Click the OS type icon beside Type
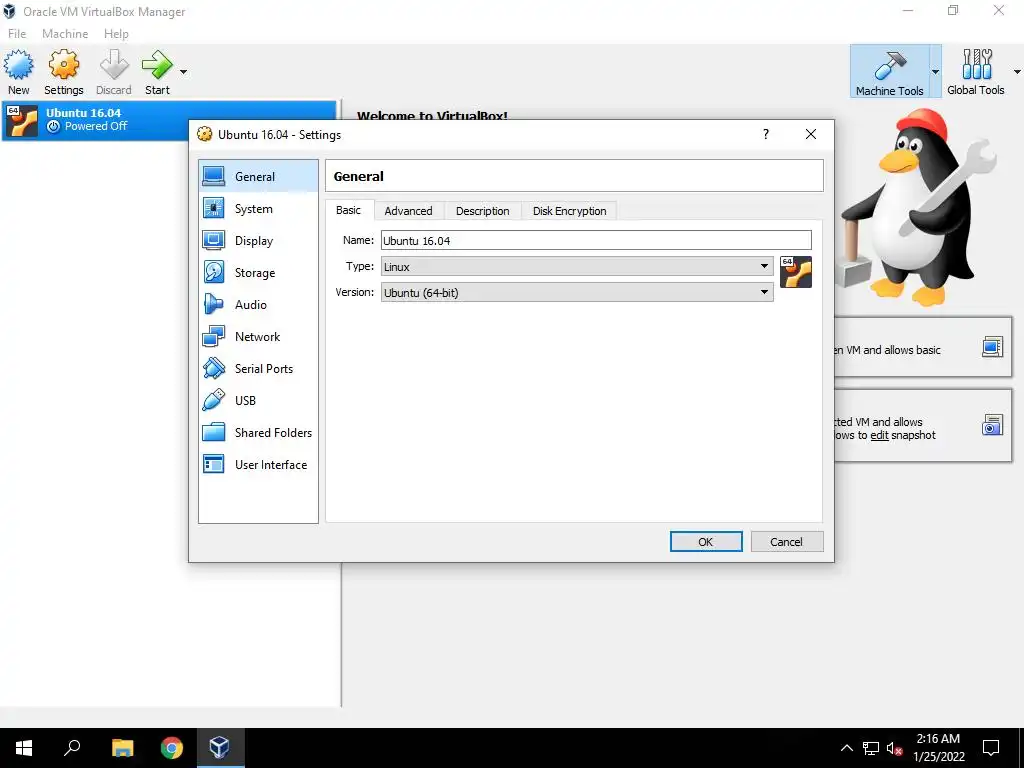Viewport: 1024px width, 768px height. coord(796,272)
